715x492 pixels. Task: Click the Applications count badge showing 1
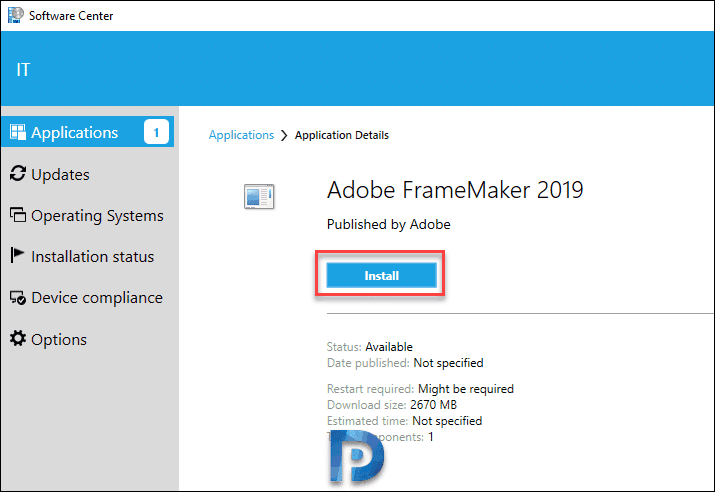tap(156, 132)
